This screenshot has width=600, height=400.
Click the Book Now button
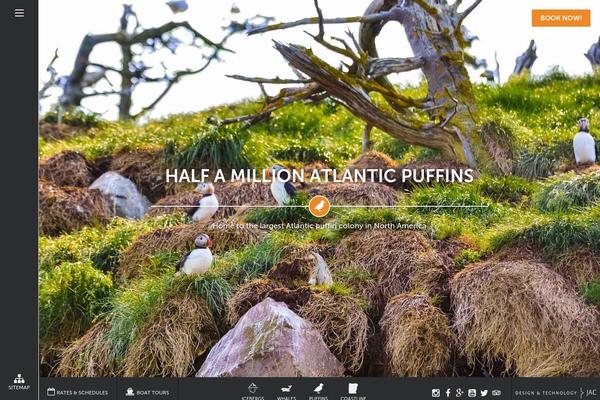561,18
